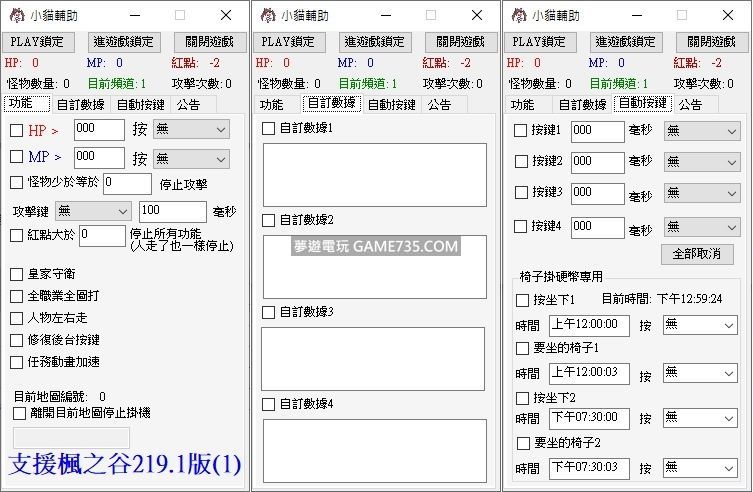This screenshot has height=492, width=753.
Task: Open the HP key dropdown in left window
Action: point(191,130)
